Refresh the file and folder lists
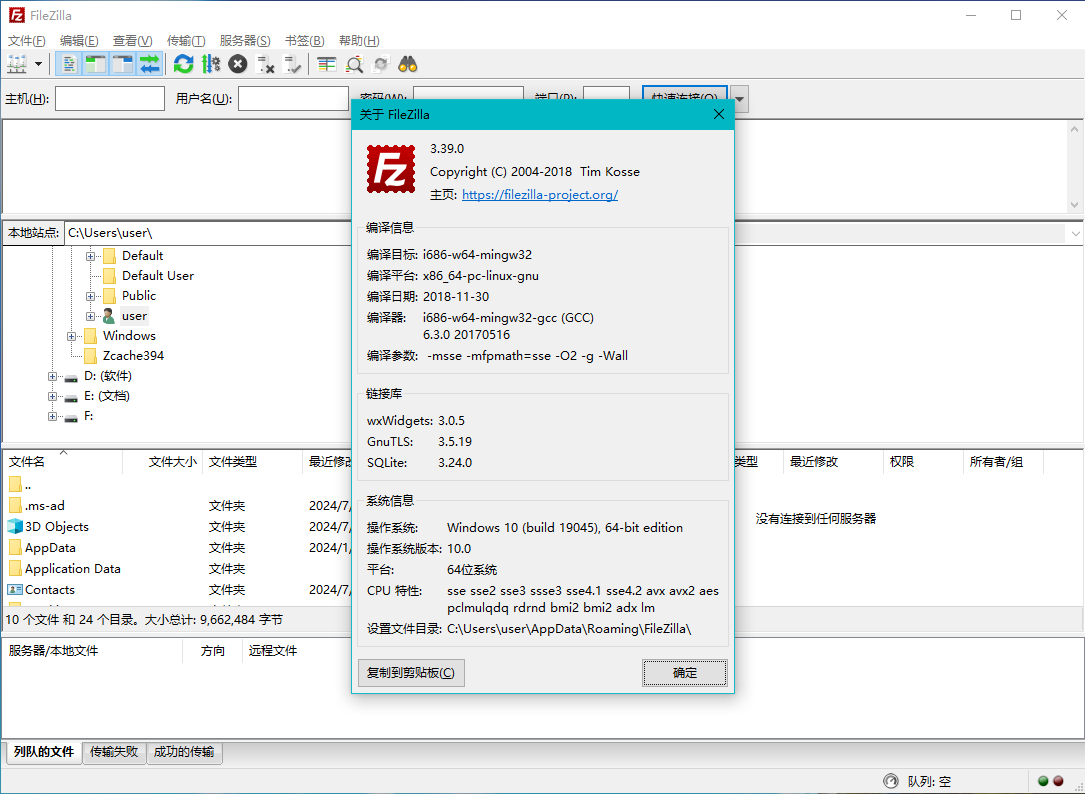This screenshot has width=1085, height=794. pos(183,64)
